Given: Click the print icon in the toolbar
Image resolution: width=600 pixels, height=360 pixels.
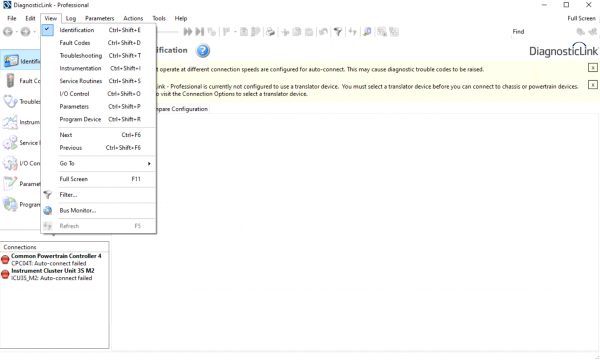Looking at the screenshot, I should point(270,32).
